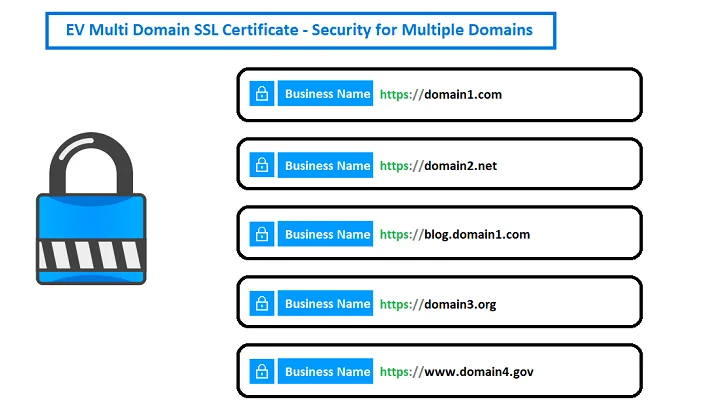The width and height of the screenshot is (723, 406).
Task: Click the lock icon in the www.domain4.gov bar
Action: click(x=261, y=372)
